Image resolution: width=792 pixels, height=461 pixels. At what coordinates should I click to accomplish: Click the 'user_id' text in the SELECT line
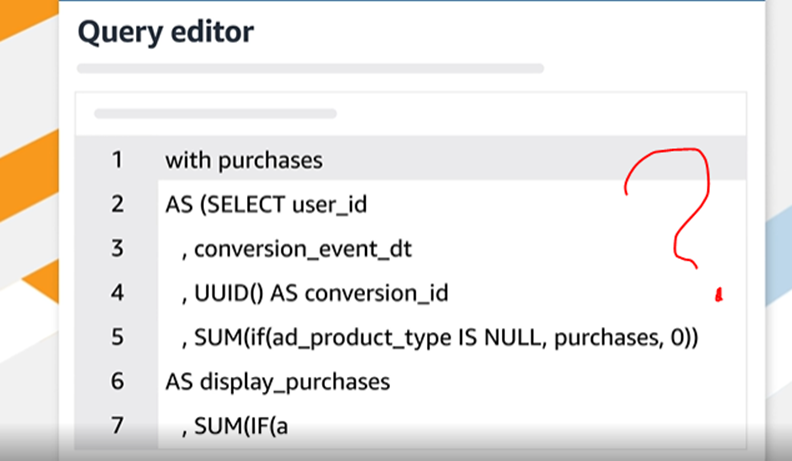pyautogui.click(x=328, y=204)
